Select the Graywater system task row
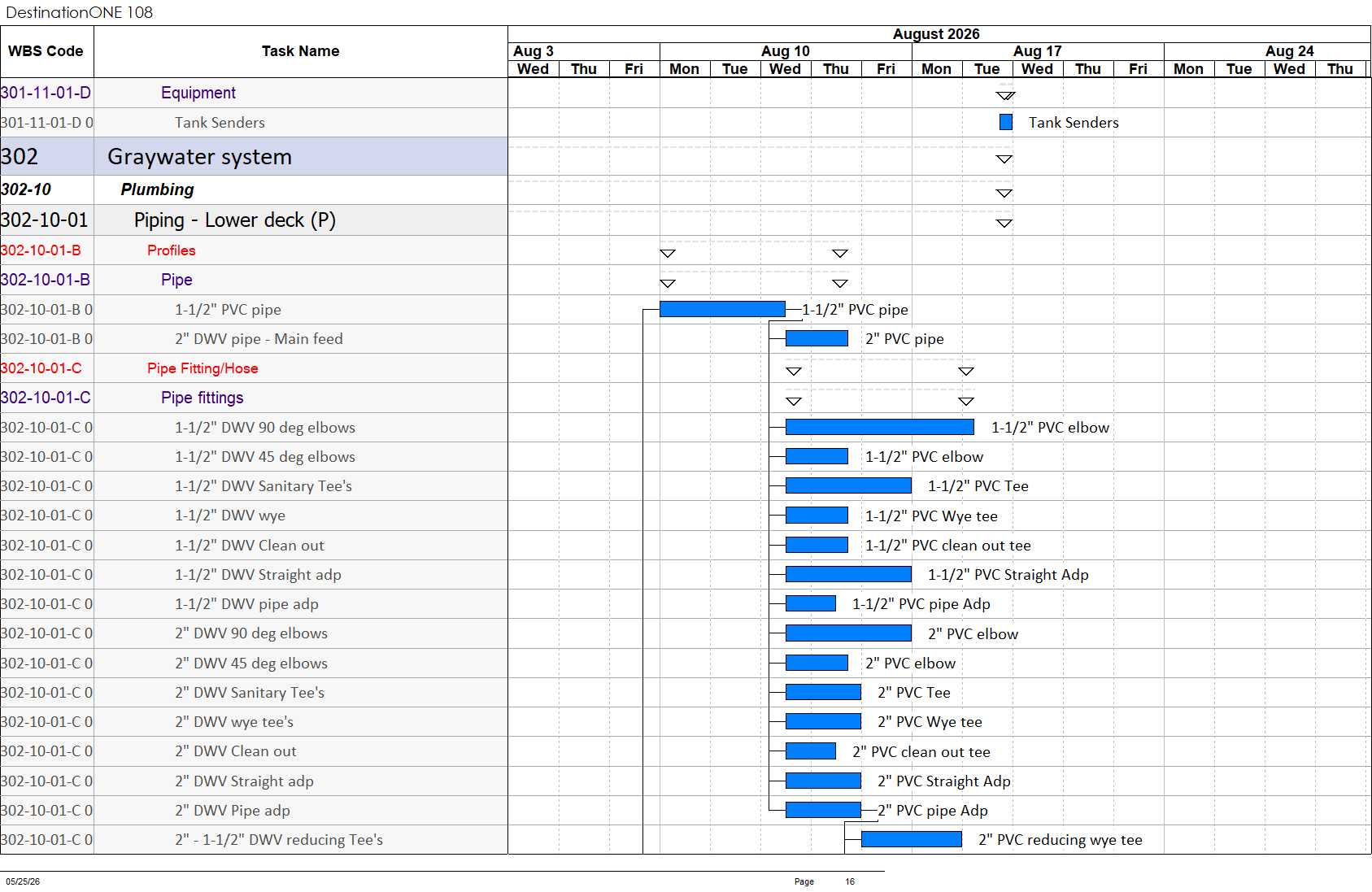Screen dimensions: 1372x892 click(x=254, y=156)
